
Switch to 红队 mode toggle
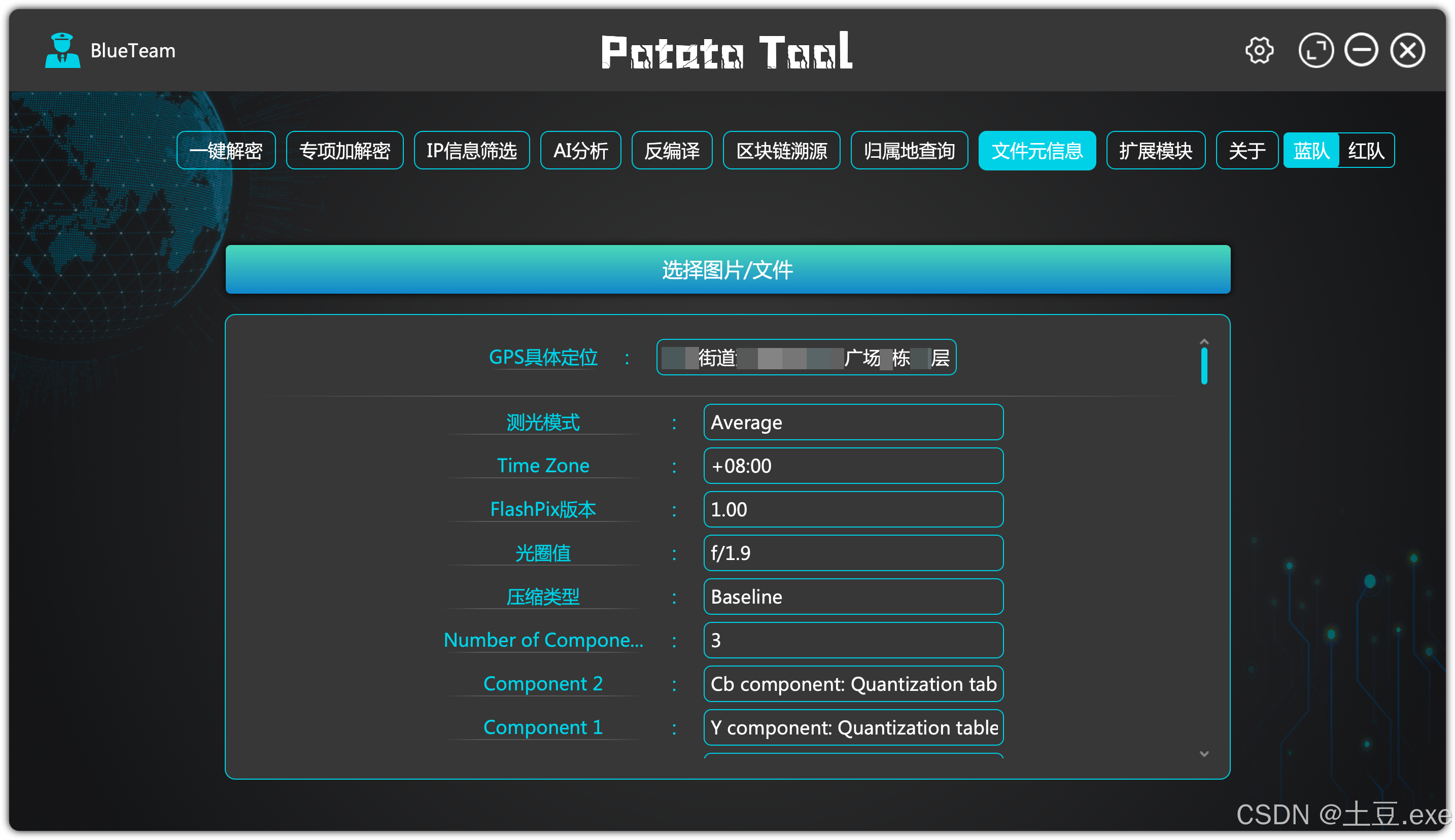(1365, 151)
